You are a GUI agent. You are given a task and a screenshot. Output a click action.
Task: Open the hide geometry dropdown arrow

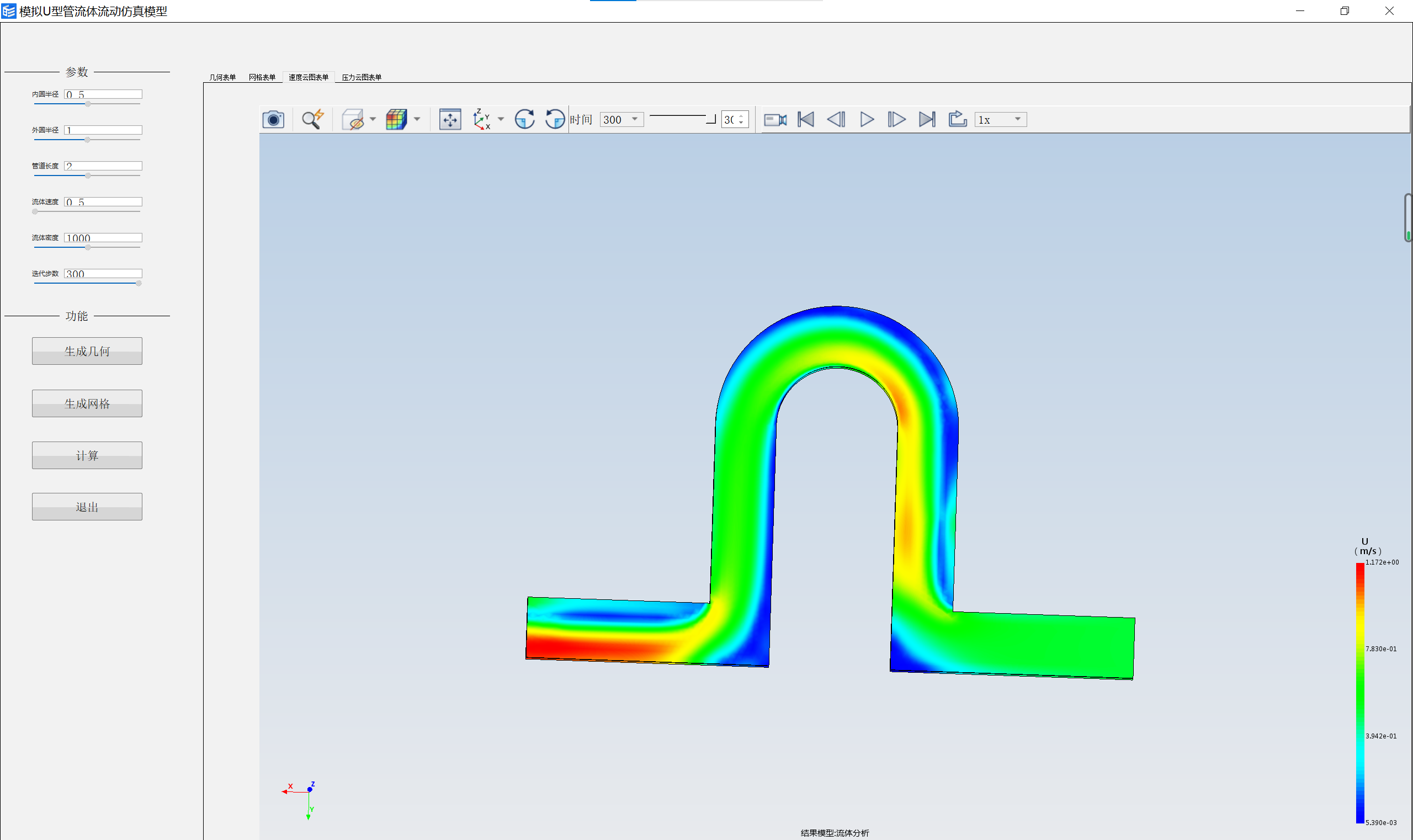pyautogui.click(x=373, y=119)
